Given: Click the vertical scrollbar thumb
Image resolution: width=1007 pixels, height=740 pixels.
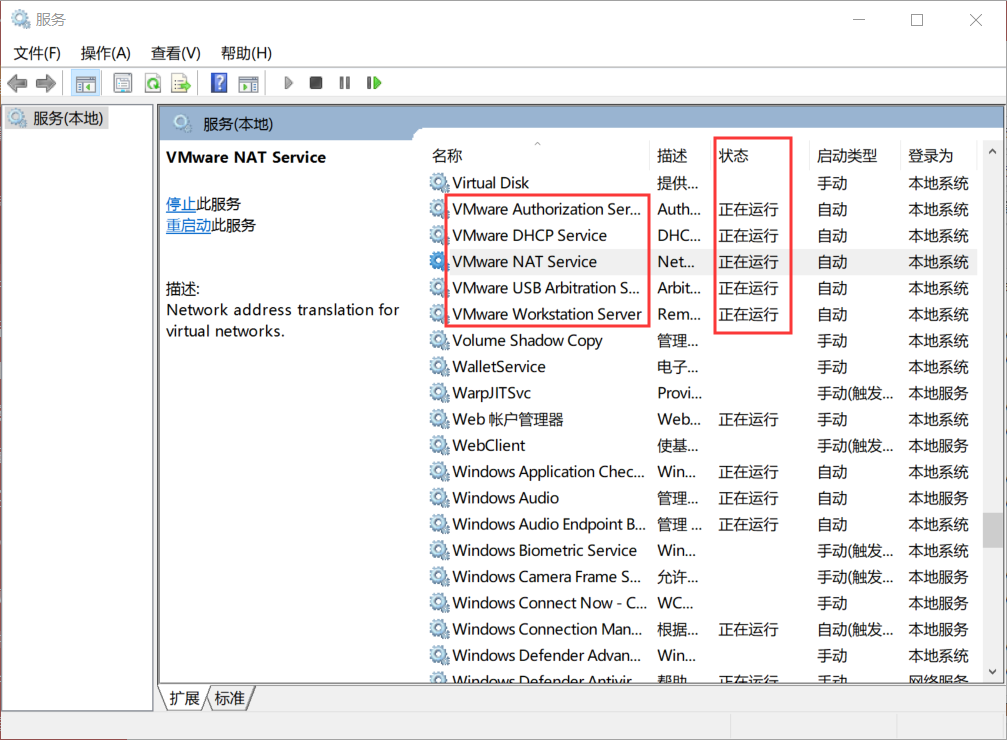Looking at the screenshot, I should point(992,530).
